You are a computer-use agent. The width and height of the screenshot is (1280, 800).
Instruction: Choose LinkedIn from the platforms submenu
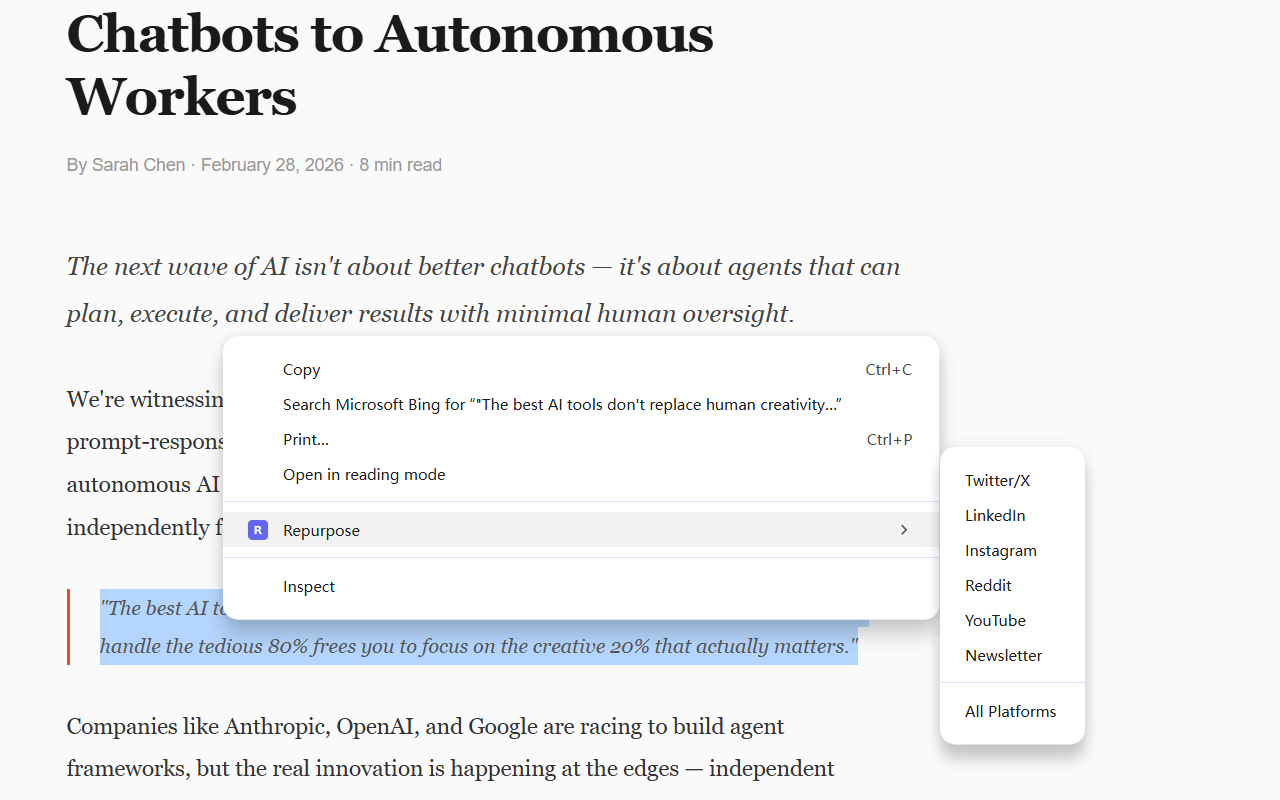click(995, 515)
